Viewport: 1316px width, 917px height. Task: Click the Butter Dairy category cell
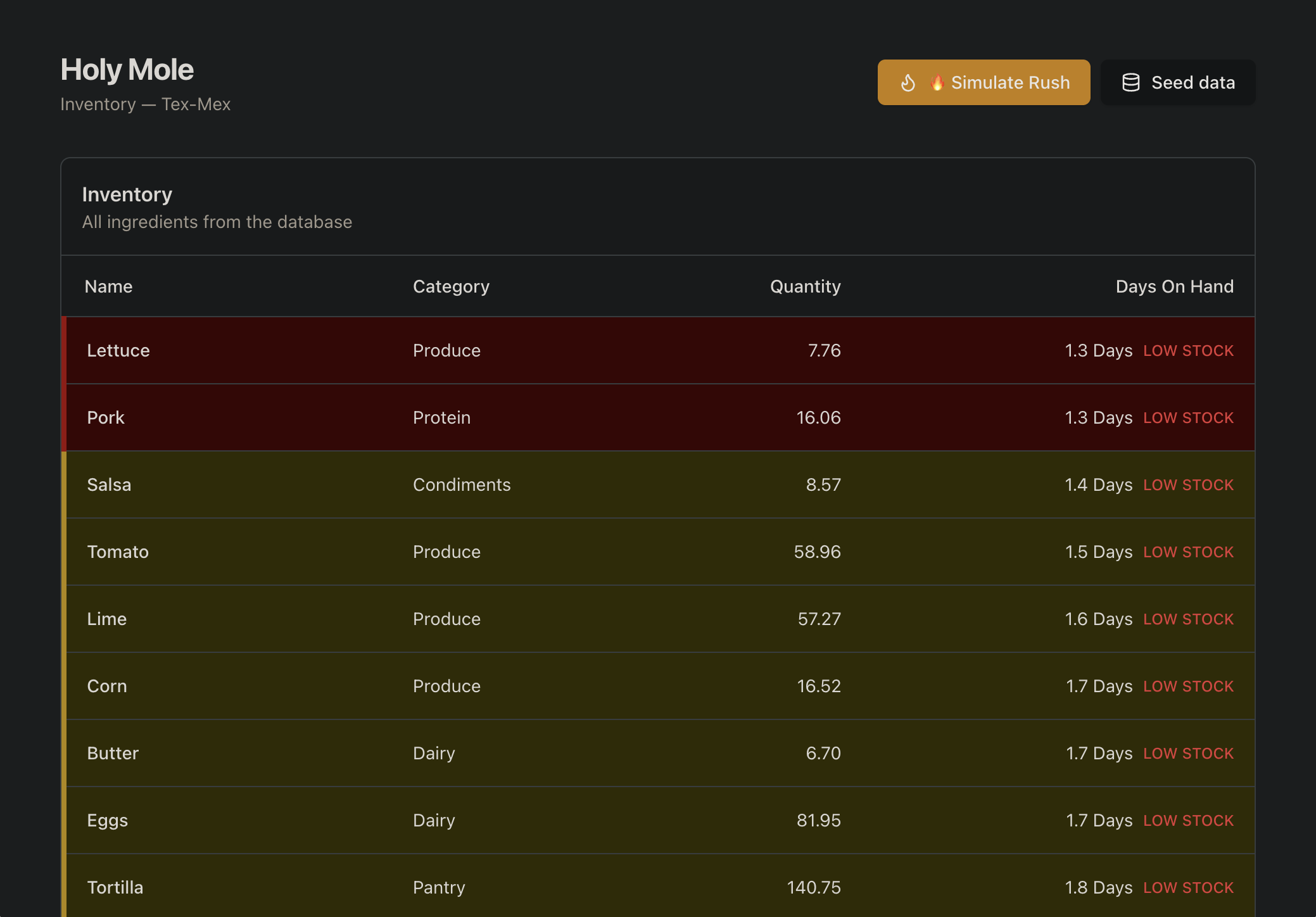pos(434,754)
